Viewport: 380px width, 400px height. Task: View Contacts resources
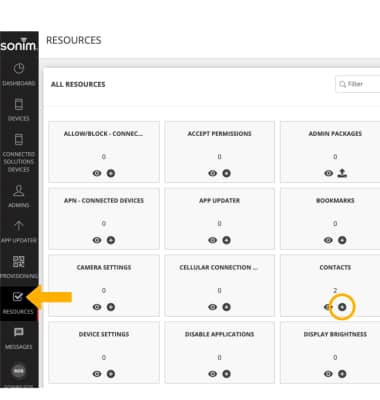(328, 307)
